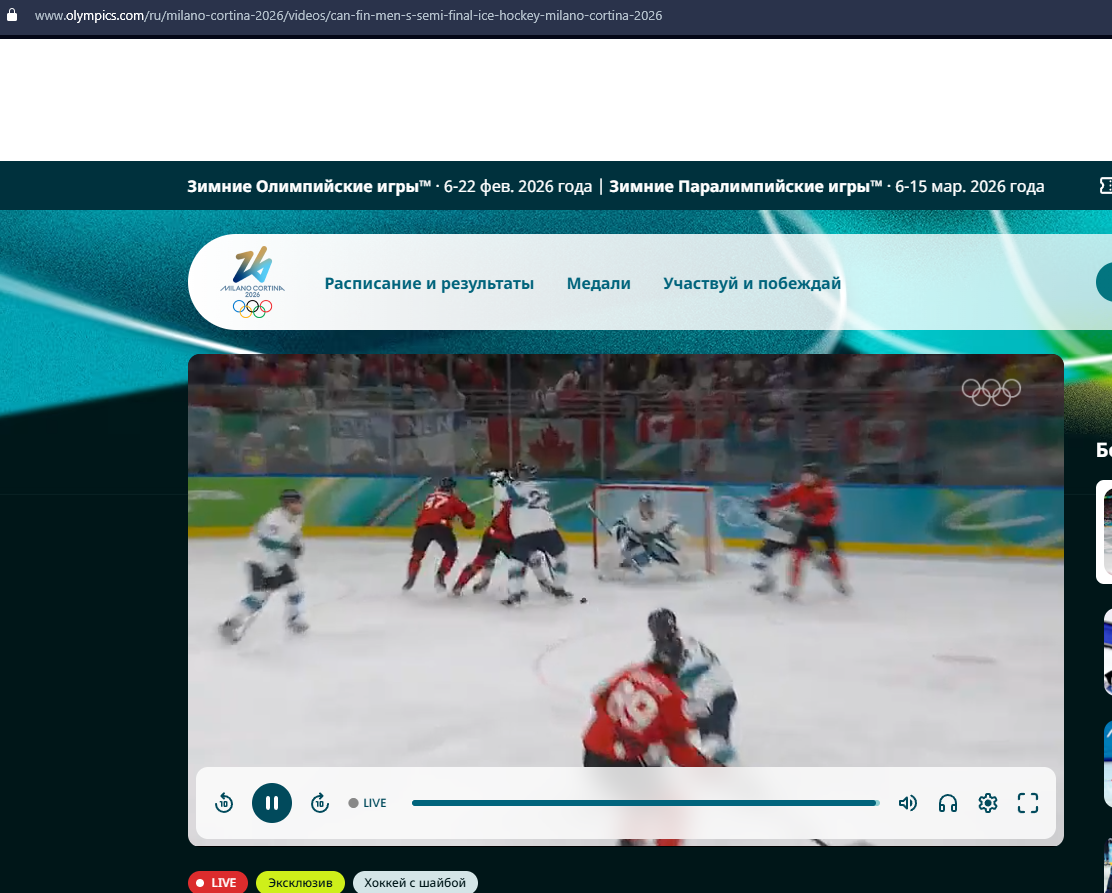
Task: Go to the Медали page
Action: pos(598,283)
